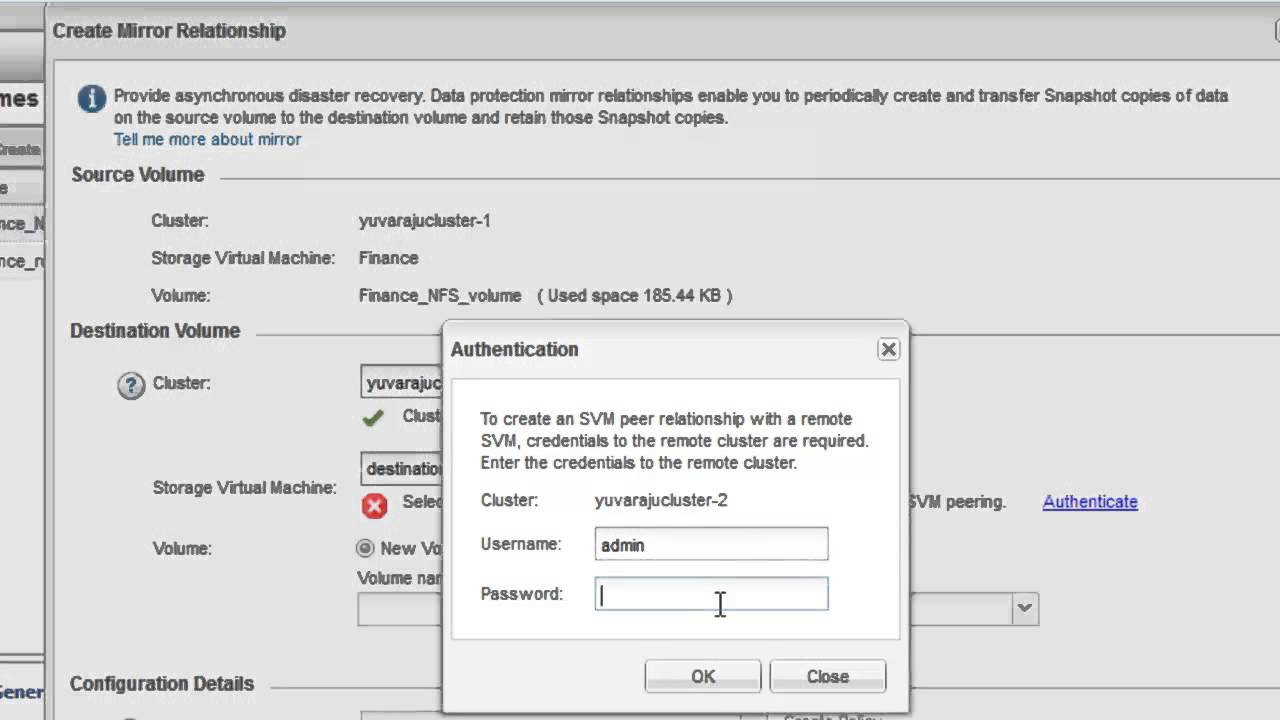The width and height of the screenshot is (1280, 720).
Task: Open the Authenticate link
Action: pos(1090,502)
